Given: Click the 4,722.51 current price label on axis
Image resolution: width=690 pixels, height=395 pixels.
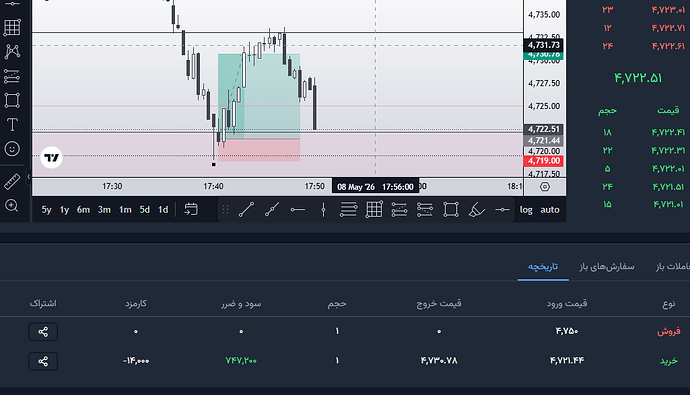Looking at the screenshot, I should (x=544, y=129).
